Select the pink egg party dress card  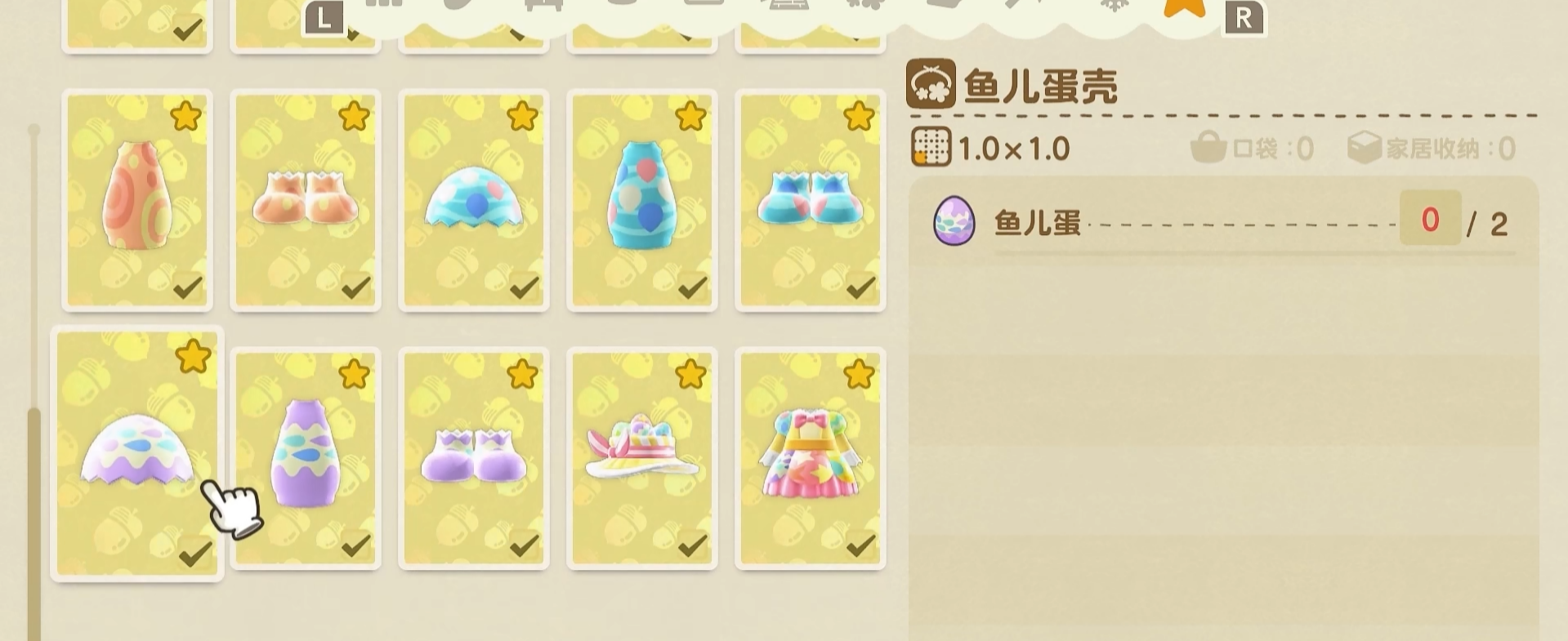click(811, 458)
